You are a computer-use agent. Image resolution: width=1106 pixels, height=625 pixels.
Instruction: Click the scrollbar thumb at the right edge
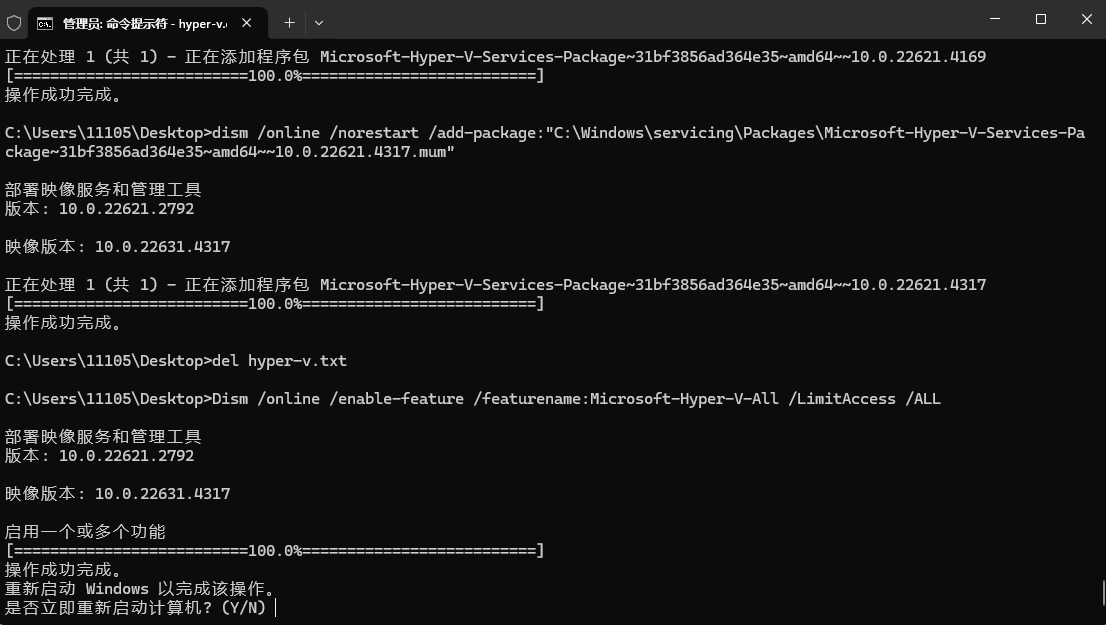(x=1102, y=593)
